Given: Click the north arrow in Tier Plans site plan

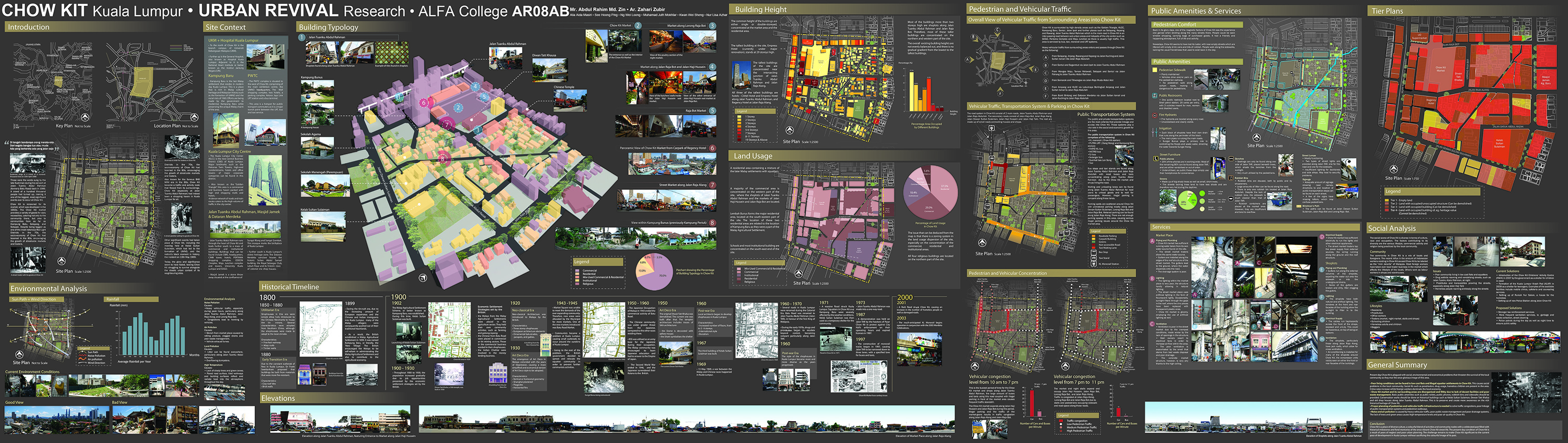Looking at the screenshot, I should [1393, 169].
